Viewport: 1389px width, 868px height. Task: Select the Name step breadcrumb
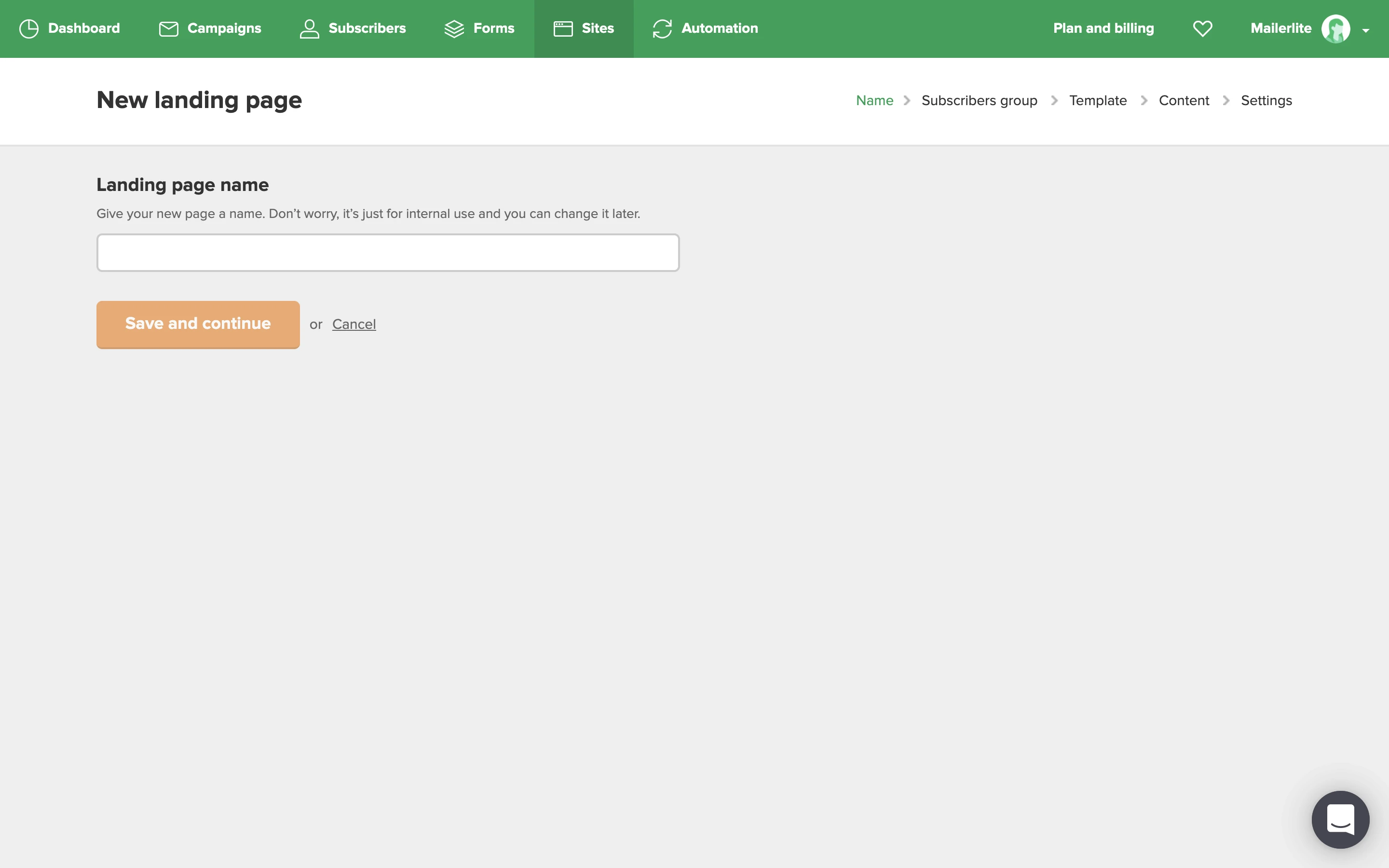pos(874,100)
